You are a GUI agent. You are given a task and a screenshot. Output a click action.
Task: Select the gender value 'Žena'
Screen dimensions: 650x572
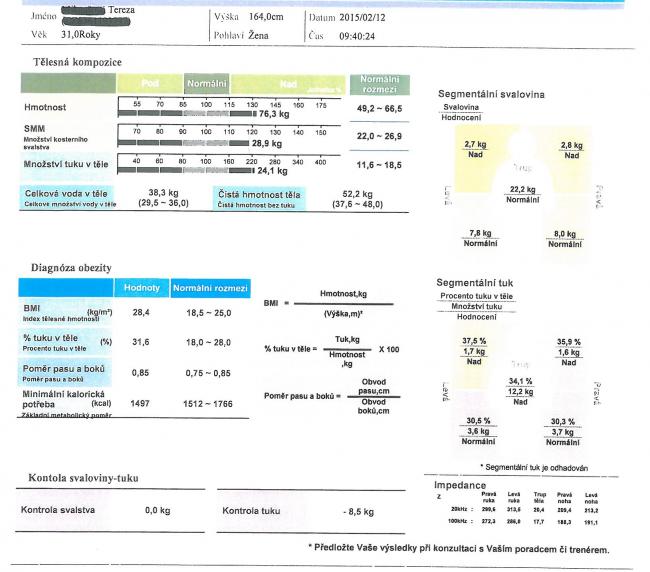point(258,36)
